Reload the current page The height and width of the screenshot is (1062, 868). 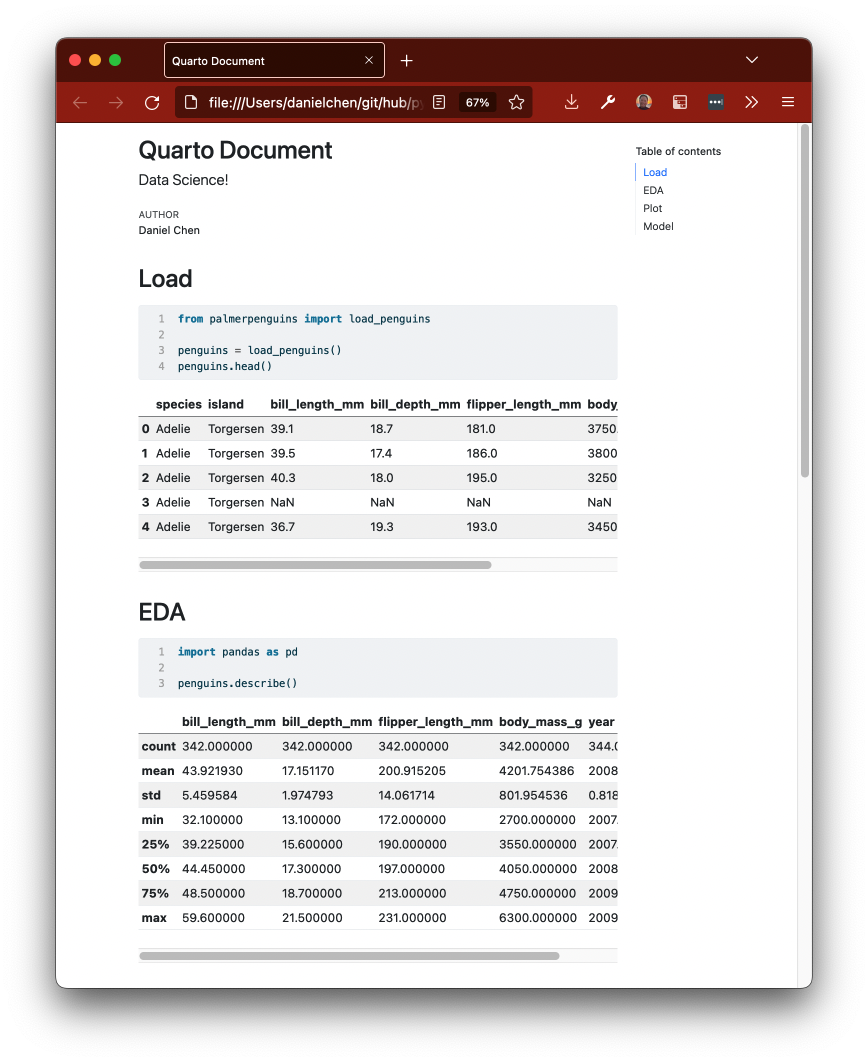click(x=152, y=102)
